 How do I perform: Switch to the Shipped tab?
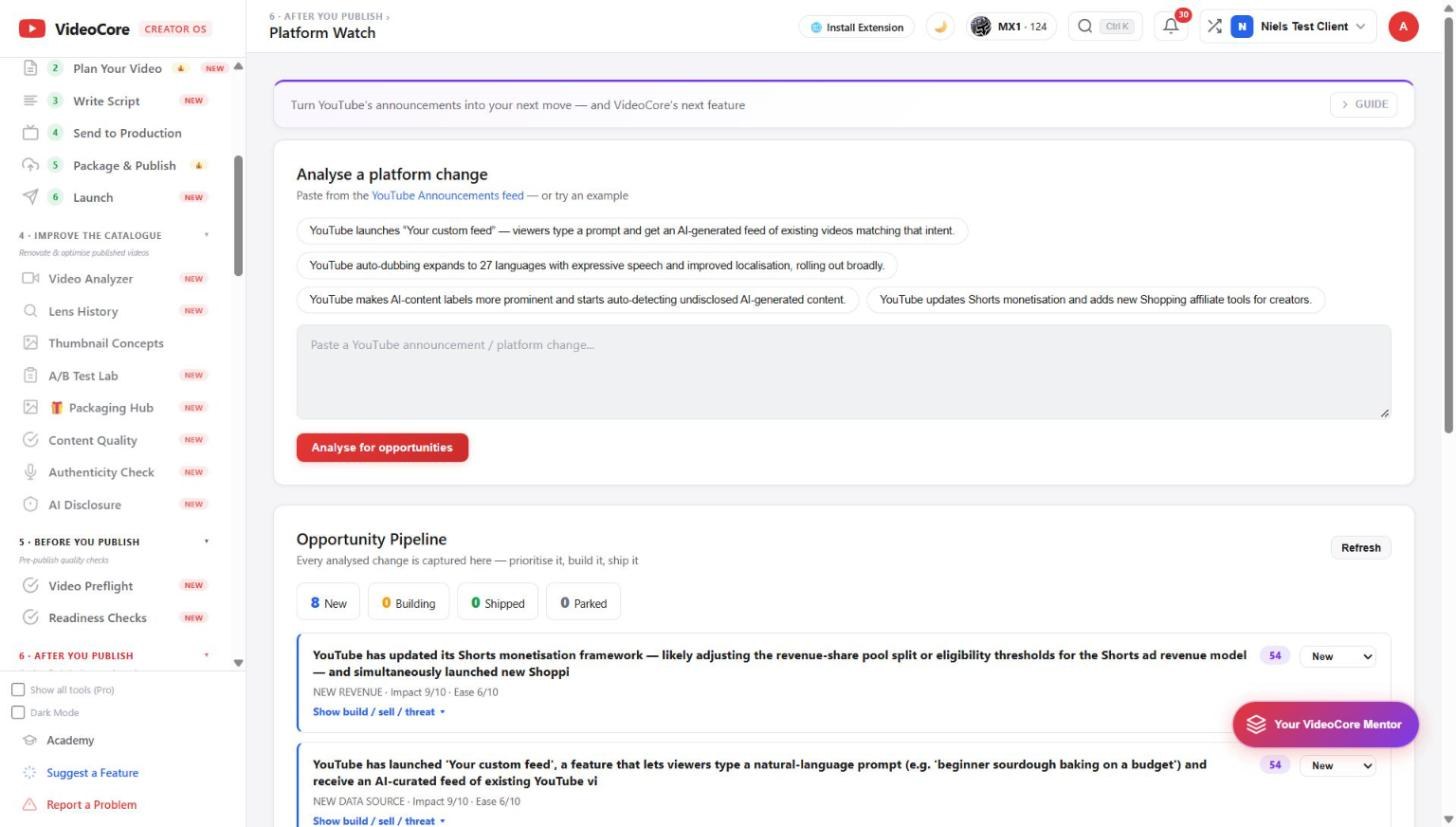tap(498, 603)
